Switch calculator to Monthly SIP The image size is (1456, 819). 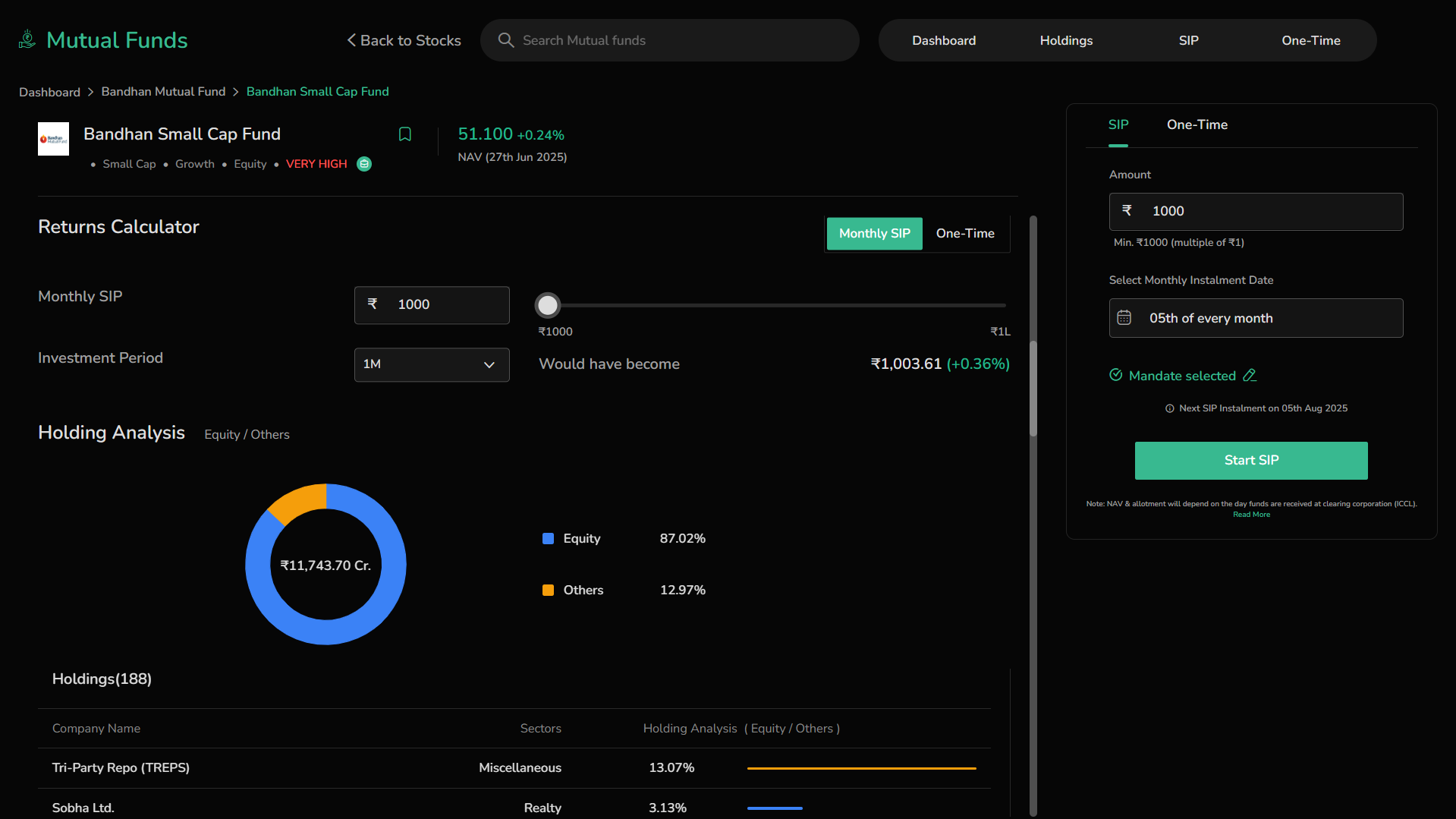(x=874, y=234)
